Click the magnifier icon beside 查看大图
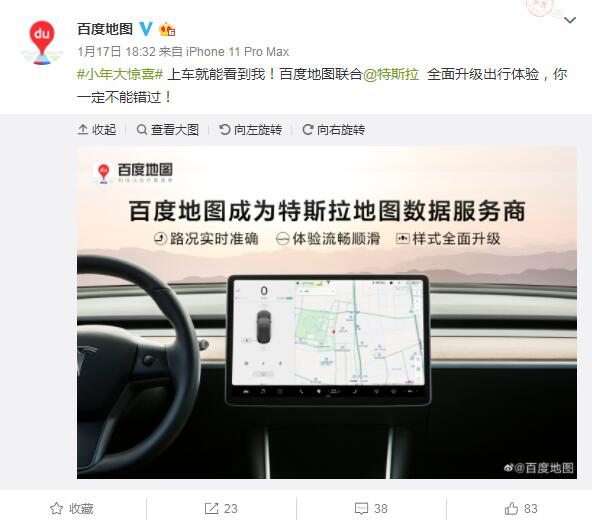 [142, 130]
